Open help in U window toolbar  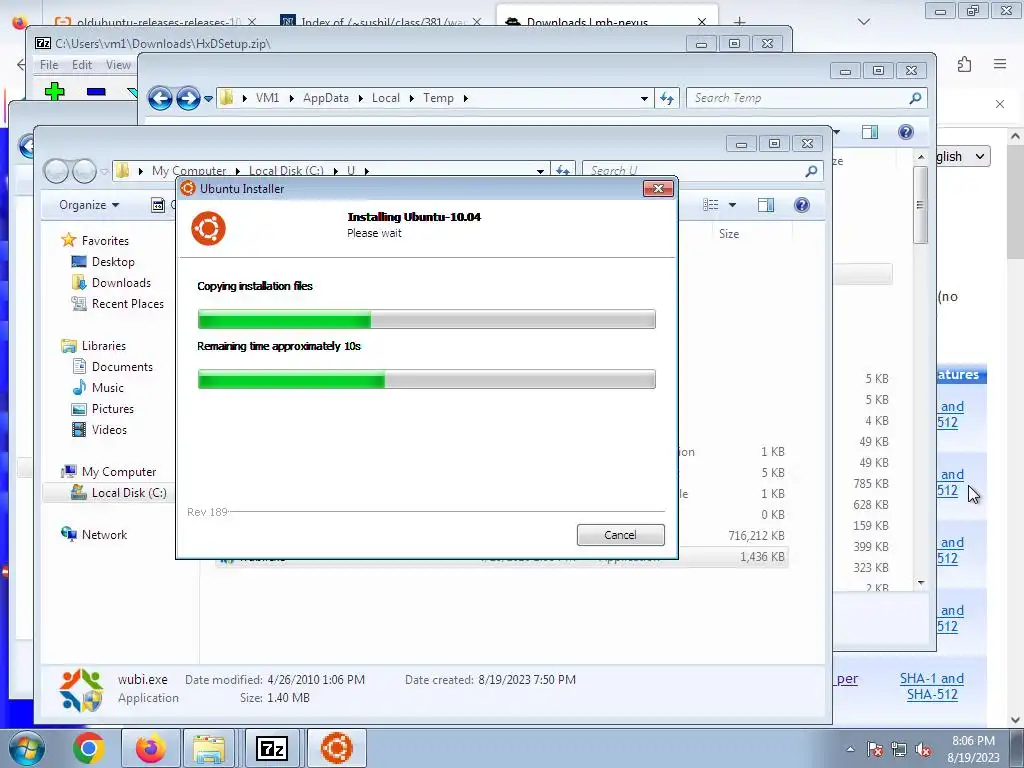tap(801, 205)
